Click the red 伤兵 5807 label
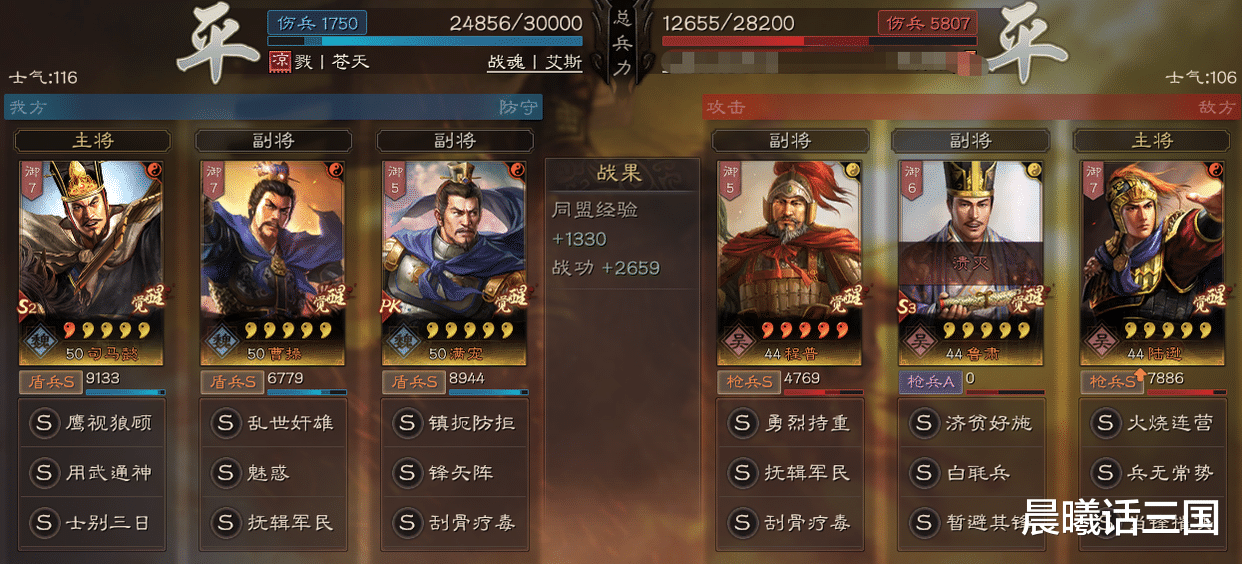 [x=927, y=23]
